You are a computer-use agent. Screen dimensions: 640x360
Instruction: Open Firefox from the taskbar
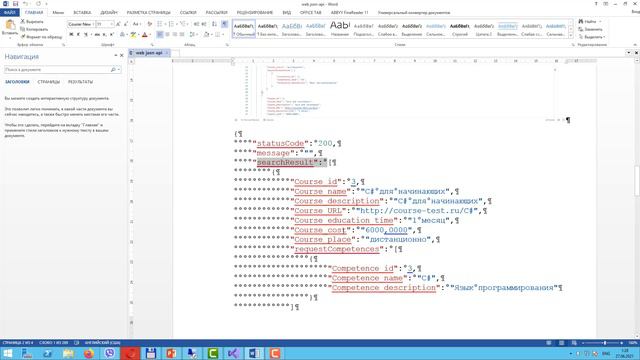tap(89, 353)
